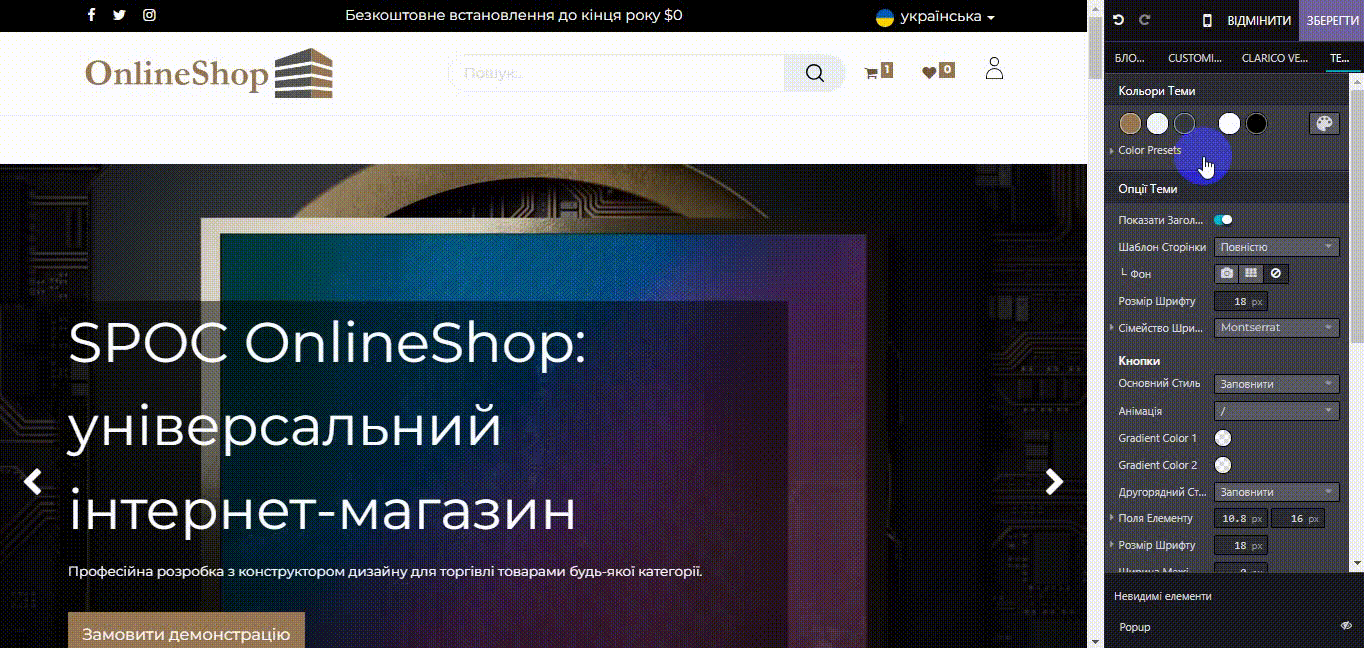Select the image background camera icon

click(x=1226, y=273)
